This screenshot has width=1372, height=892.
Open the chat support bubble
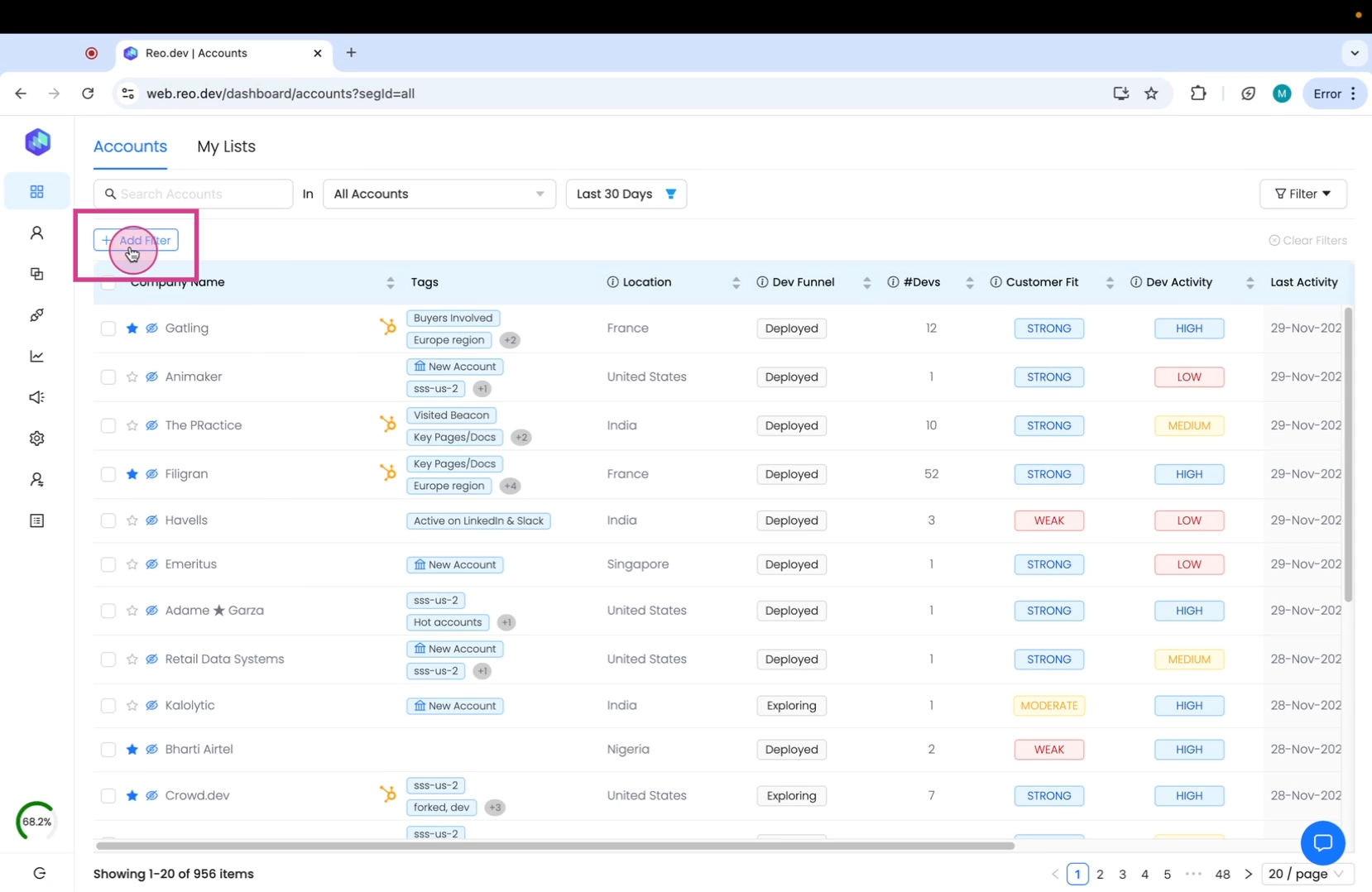(1322, 842)
